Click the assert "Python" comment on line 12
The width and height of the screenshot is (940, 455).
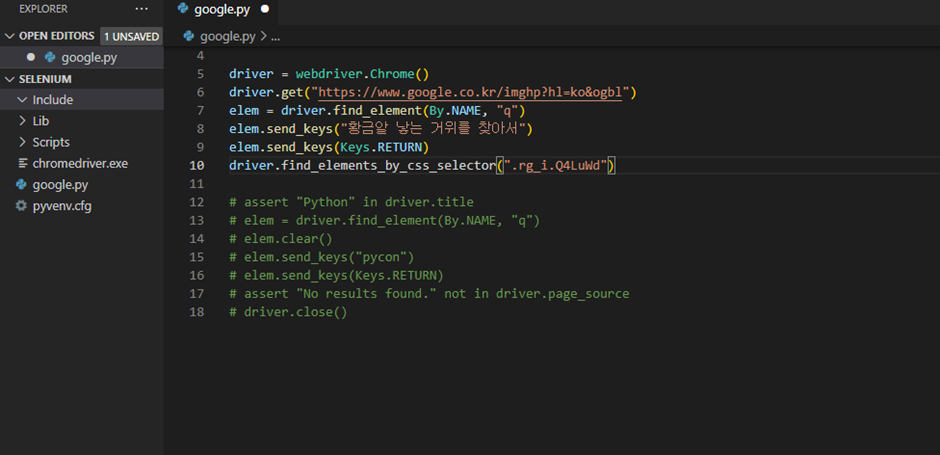(x=351, y=202)
